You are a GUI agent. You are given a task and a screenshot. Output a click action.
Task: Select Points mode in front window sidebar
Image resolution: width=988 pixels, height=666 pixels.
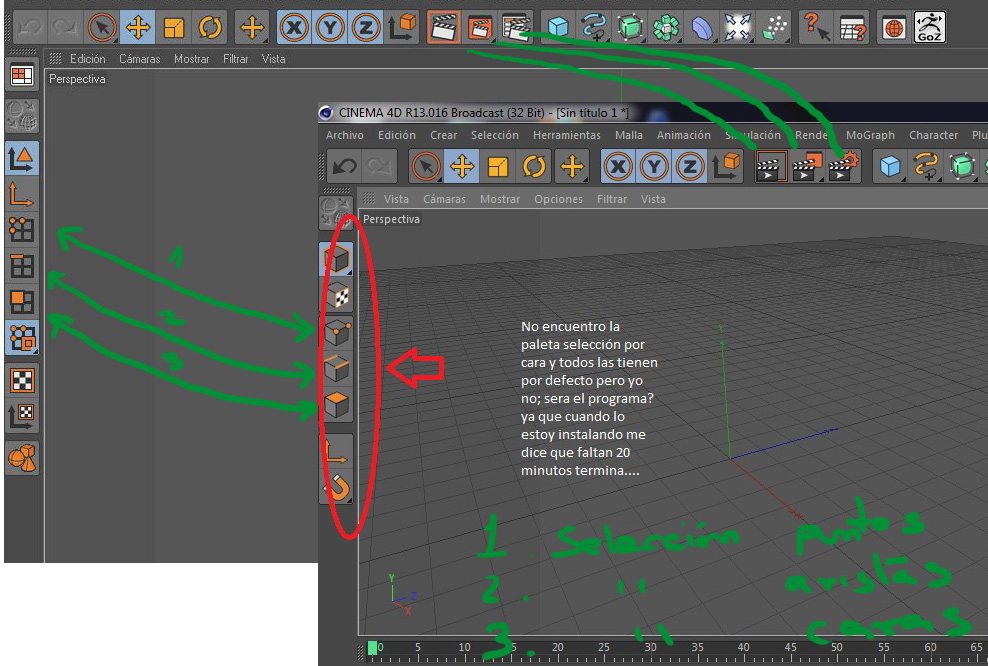[336, 332]
